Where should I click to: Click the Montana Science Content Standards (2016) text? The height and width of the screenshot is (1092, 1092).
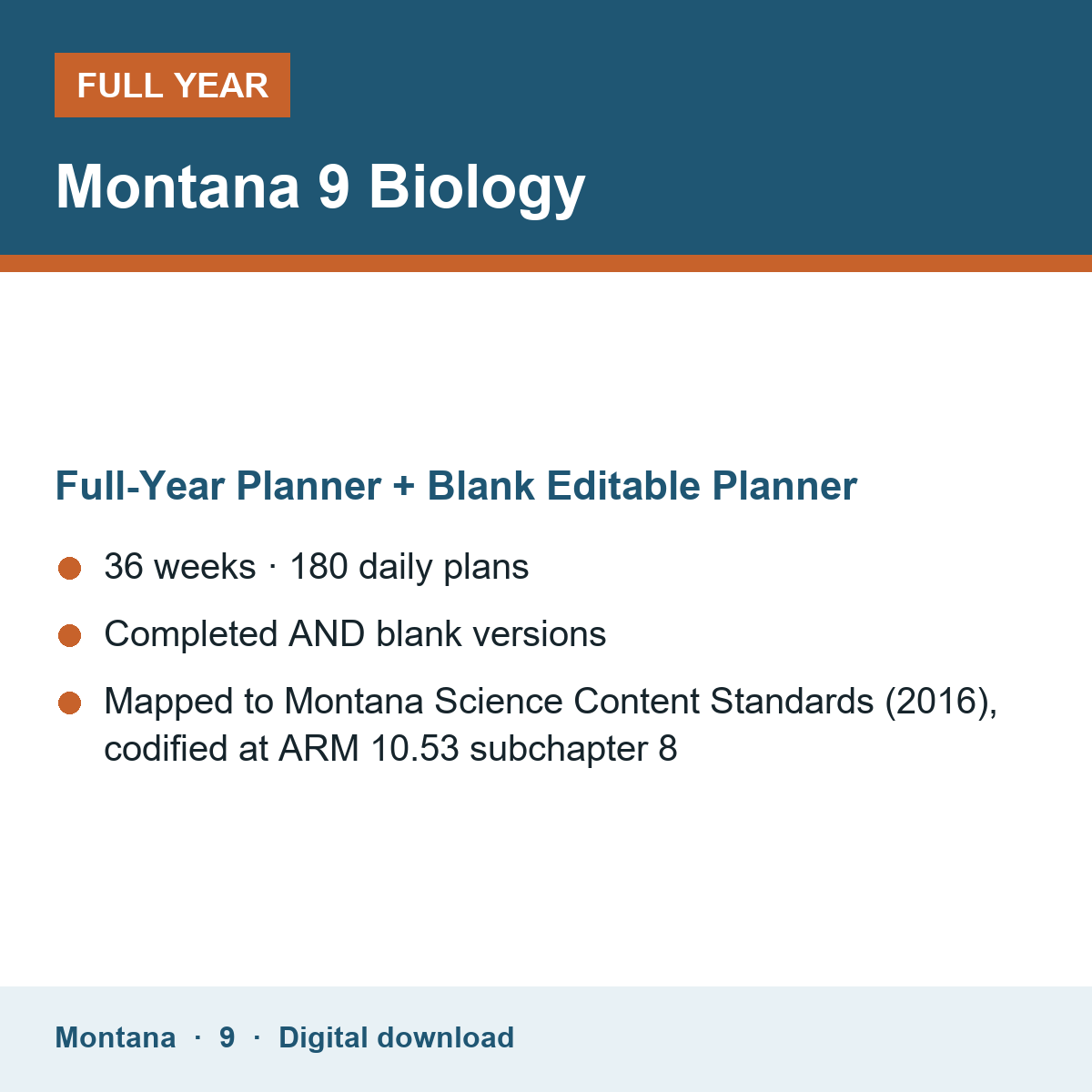pyautogui.click(x=640, y=702)
